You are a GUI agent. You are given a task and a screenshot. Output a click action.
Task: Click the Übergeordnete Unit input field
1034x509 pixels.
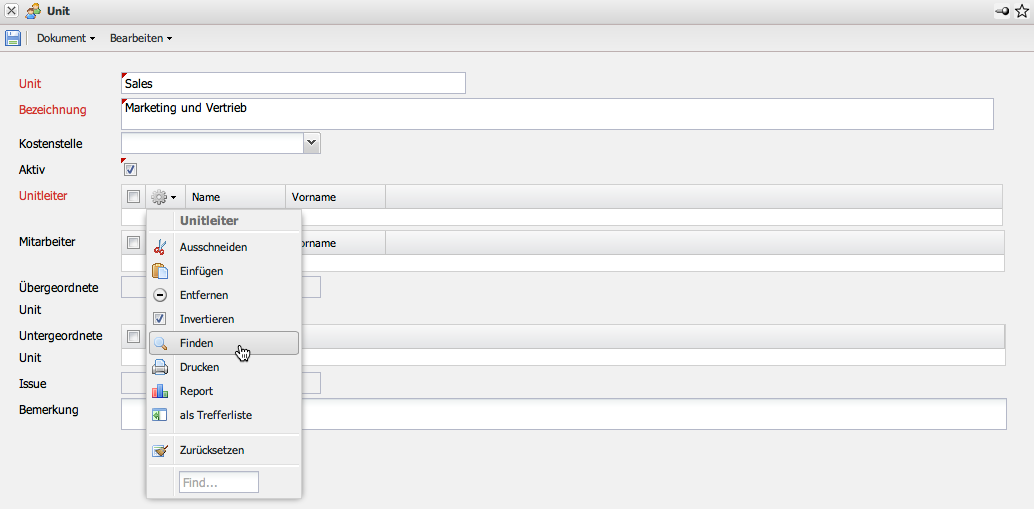click(221, 287)
